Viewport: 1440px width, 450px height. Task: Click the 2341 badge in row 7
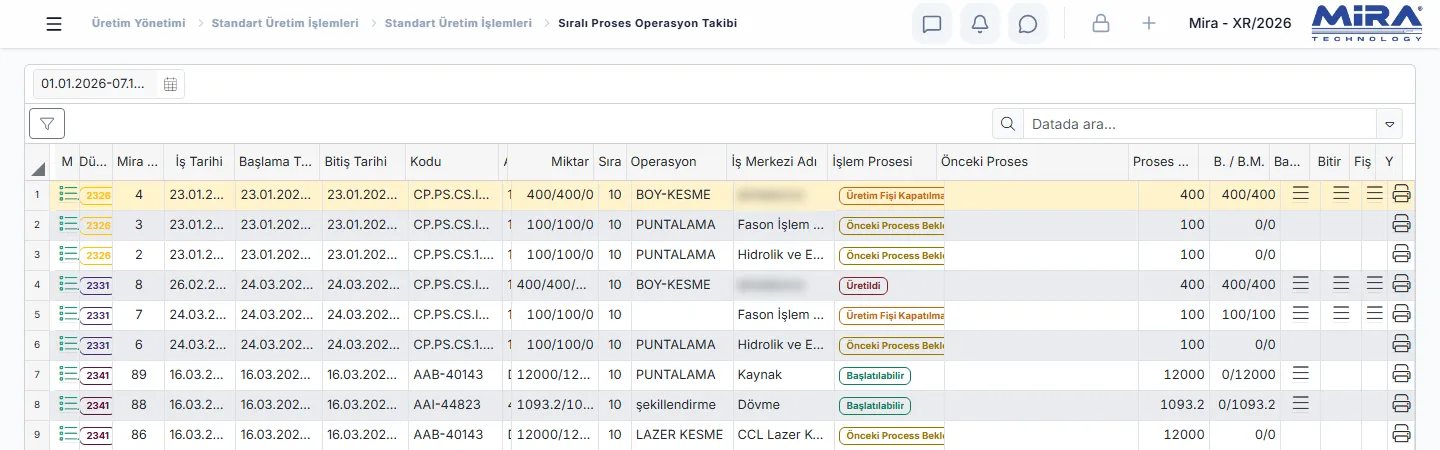97,375
